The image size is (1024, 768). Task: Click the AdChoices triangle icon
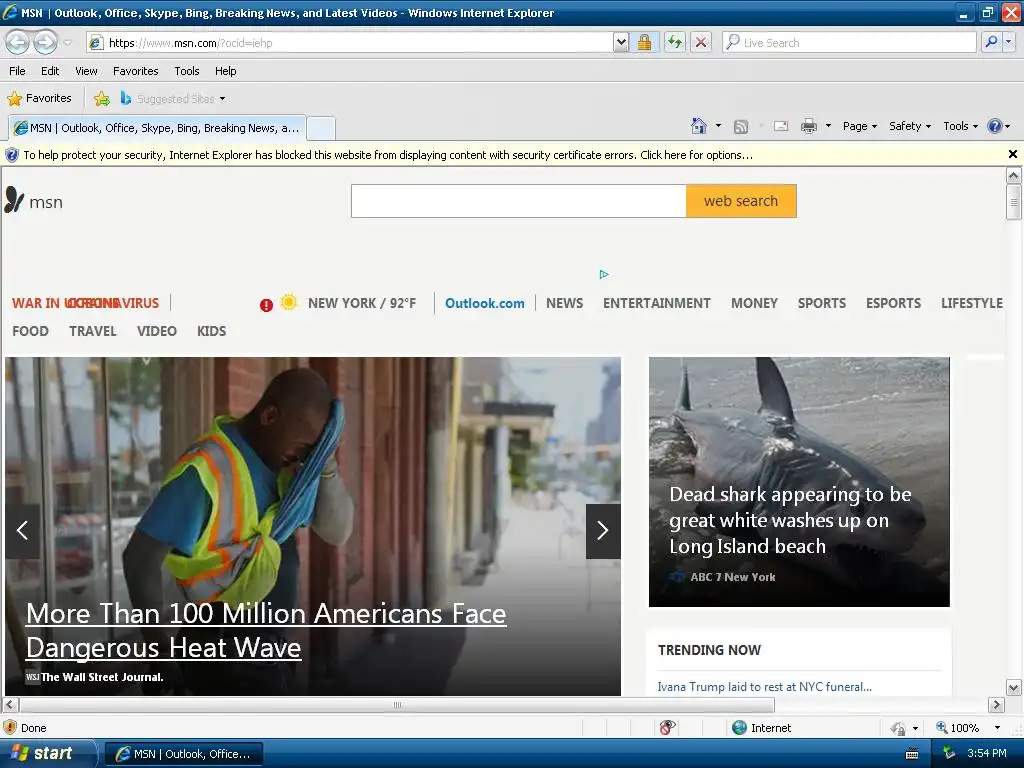(604, 274)
